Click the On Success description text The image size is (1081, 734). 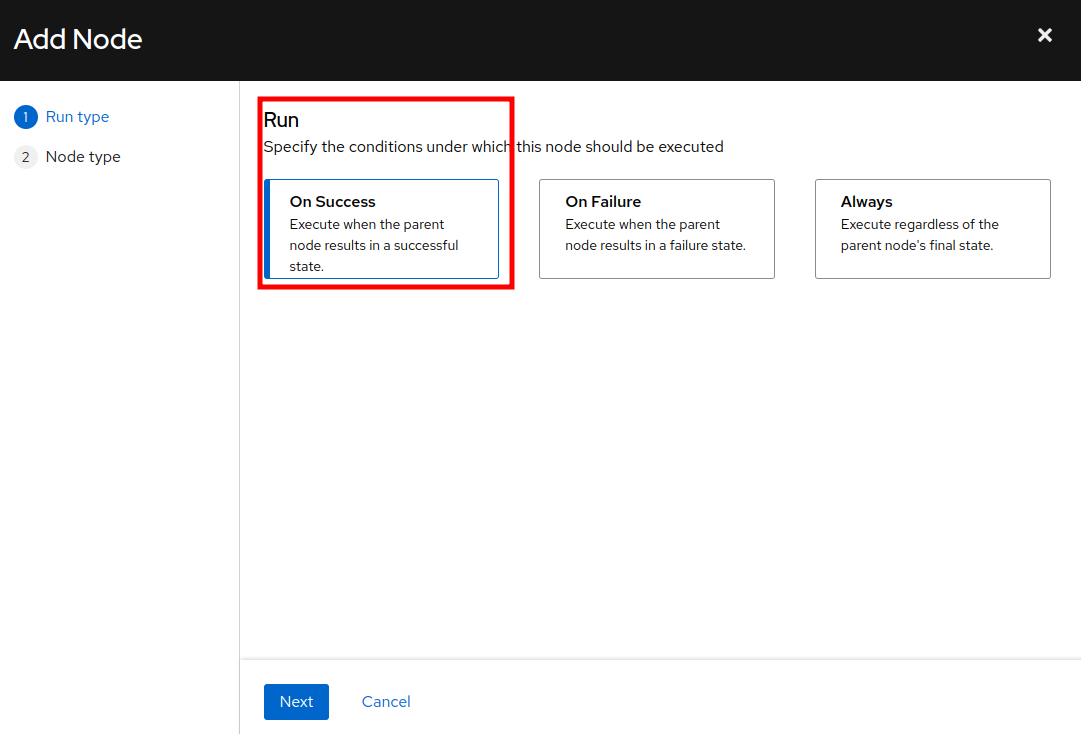click(373, 245)
